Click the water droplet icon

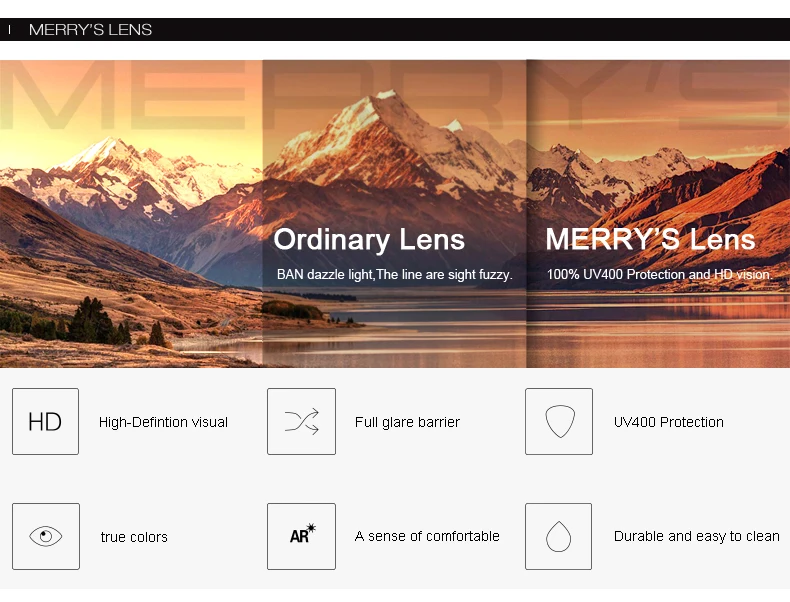click(x=558, y=536)
